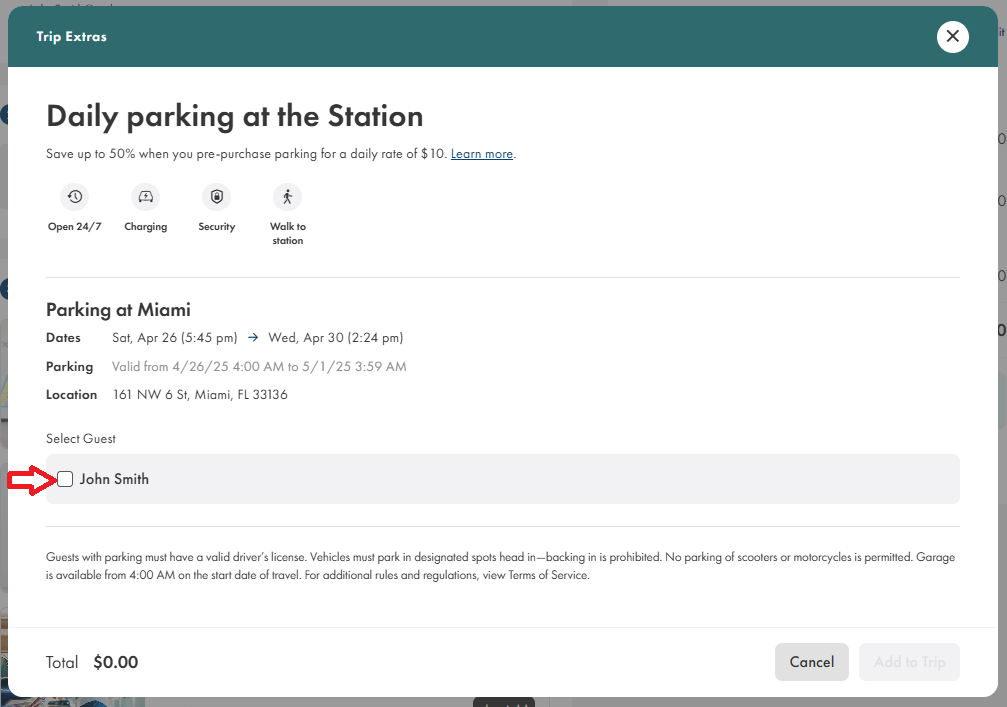The width and height of the screenshot is (1007, 707).
Task: Open the Learn more link
Action: 481,154
